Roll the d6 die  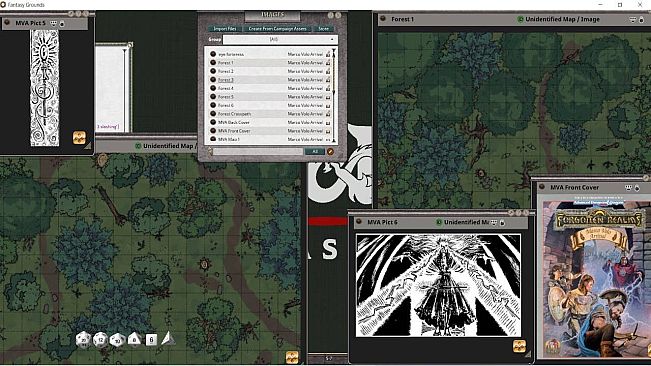pos(151,339)
